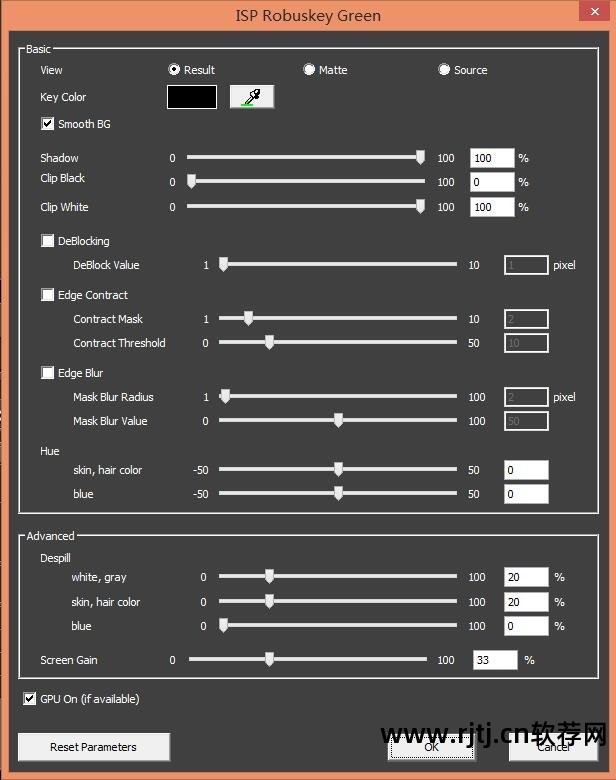Enable the DeBlocking checkbox

pos(47,241)
